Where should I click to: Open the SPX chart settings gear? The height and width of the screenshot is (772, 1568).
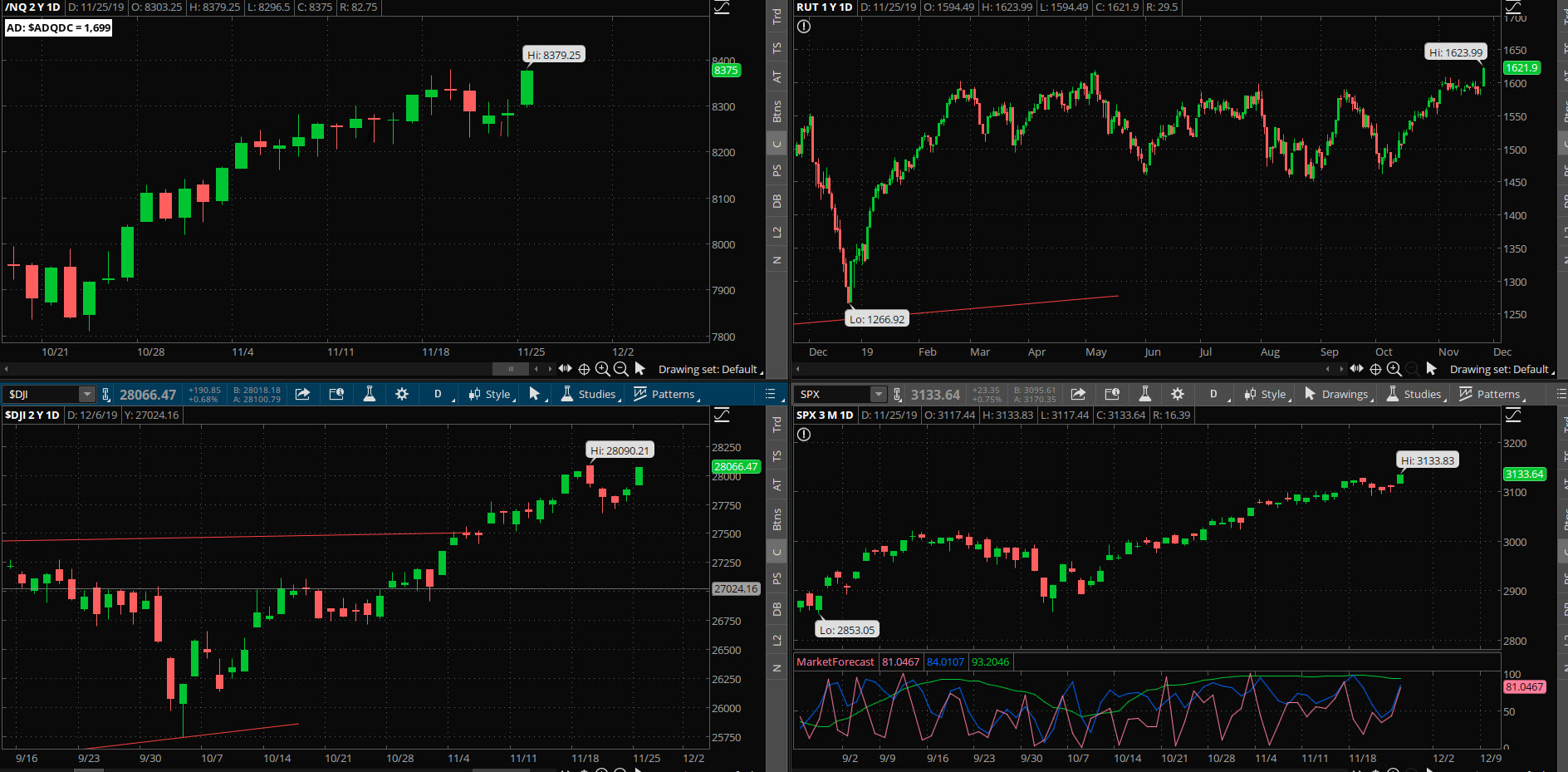pyautogui.click(x=1178, y=394)
